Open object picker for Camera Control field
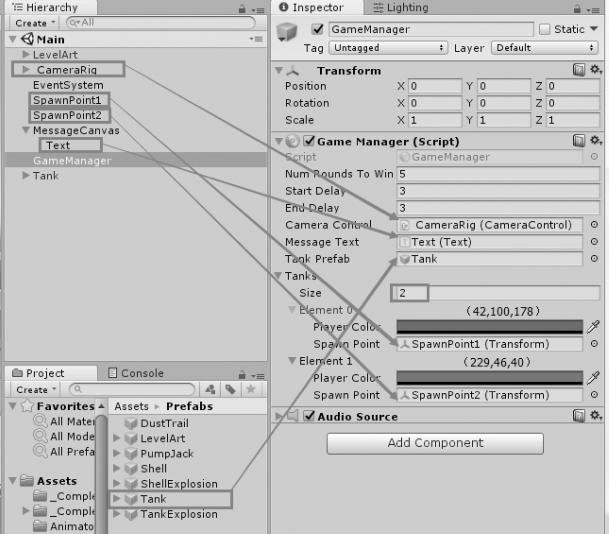The image size is (609, 534). 594,224
